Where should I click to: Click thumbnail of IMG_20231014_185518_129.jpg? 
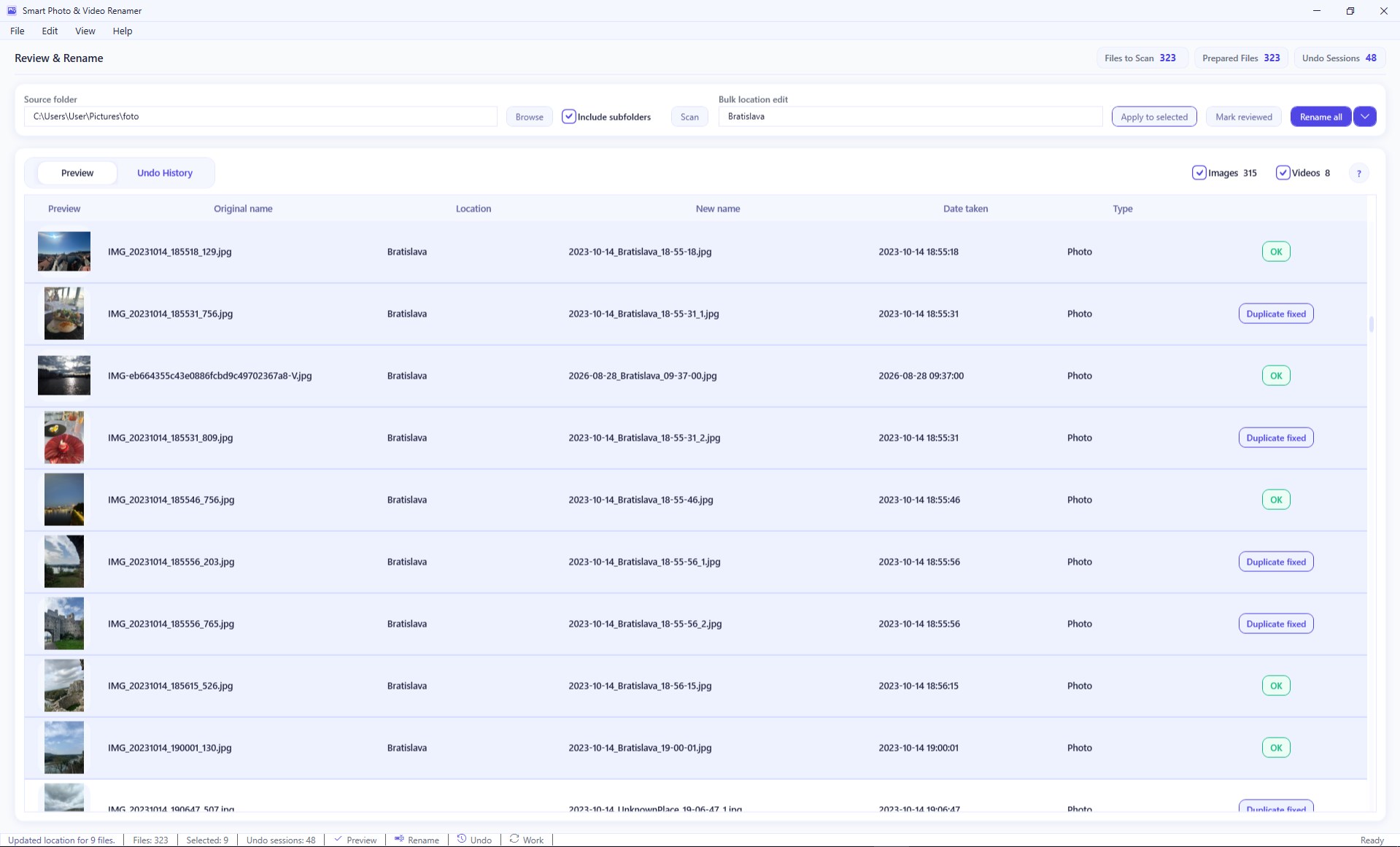64,252
